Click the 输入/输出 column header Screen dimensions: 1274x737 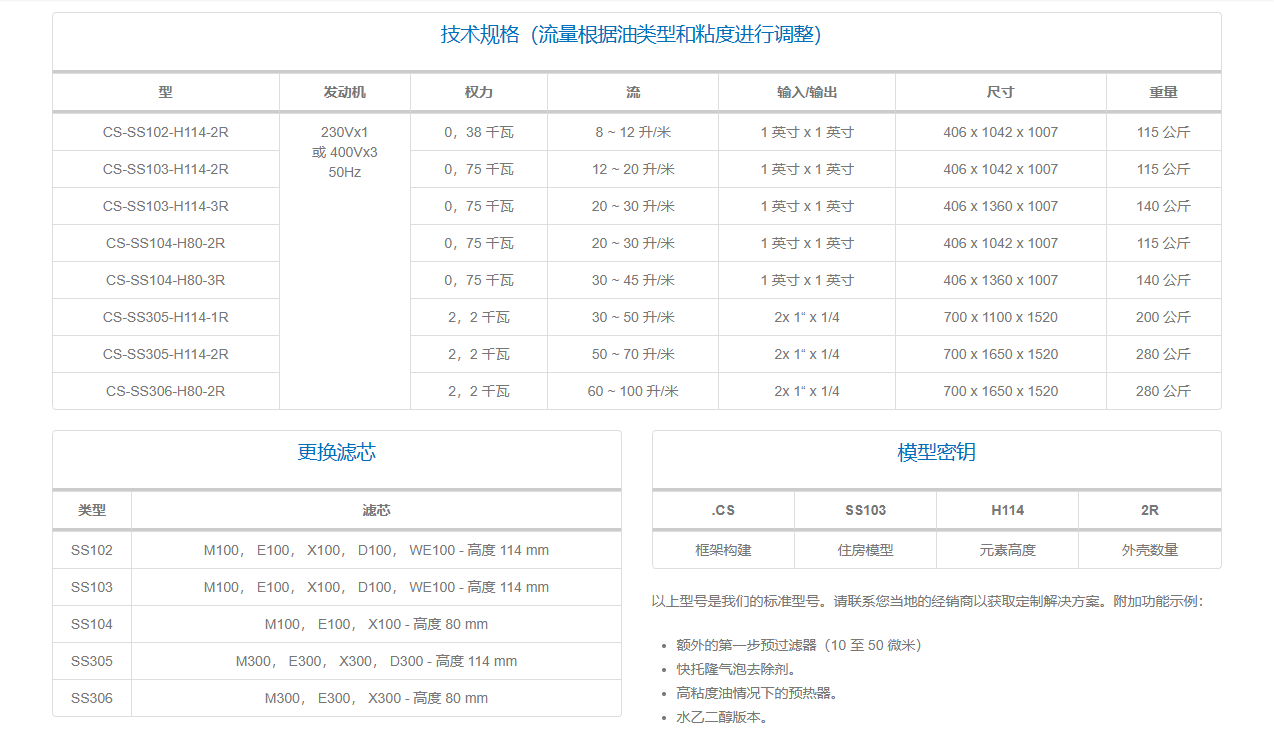coord(806,92)
